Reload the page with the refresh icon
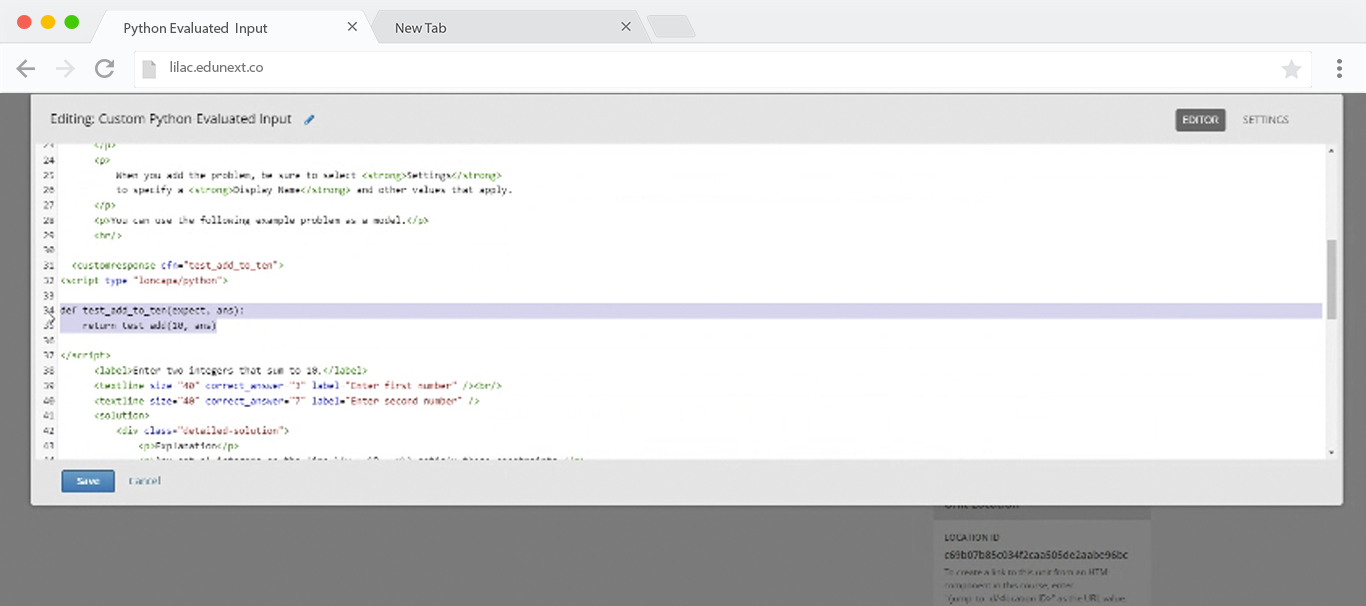The width and height of the screenshot is (1366, 606). click(x=104, y=69)
